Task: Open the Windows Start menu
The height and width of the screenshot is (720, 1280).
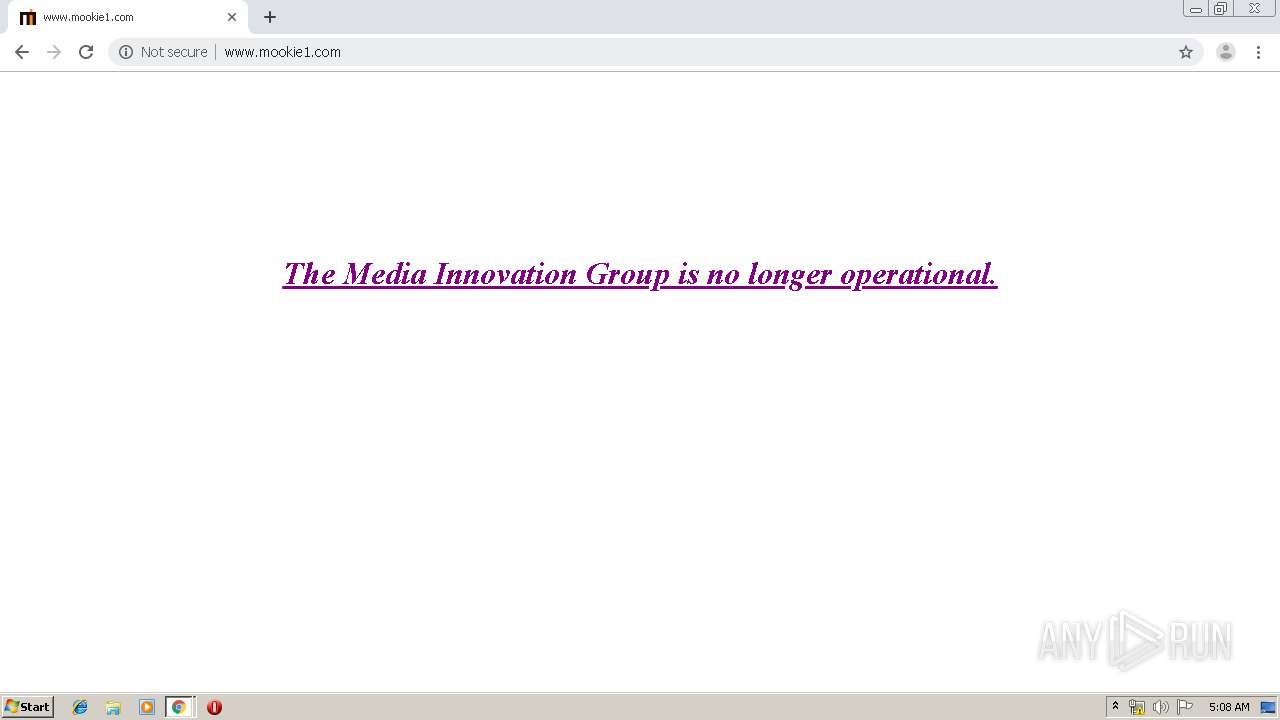Action: [x=28, y=707]
